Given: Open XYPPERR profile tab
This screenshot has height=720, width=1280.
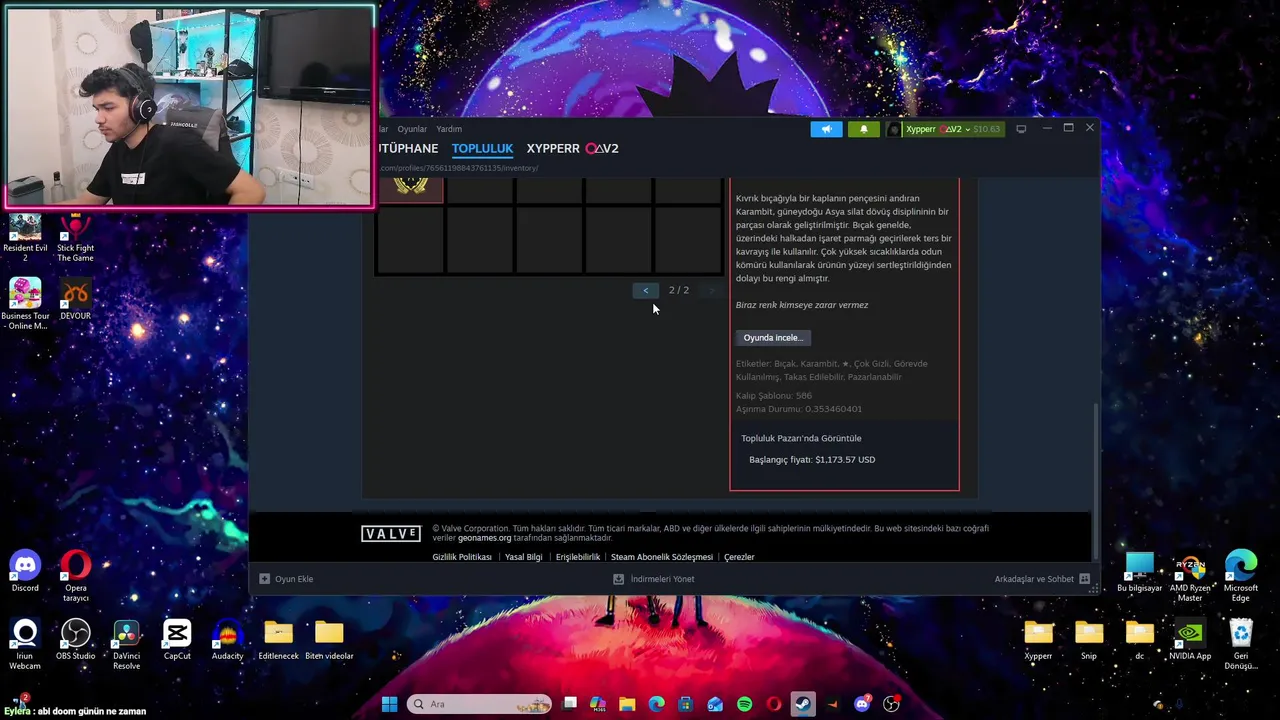Looking at the screenshot, I should 573,148.
